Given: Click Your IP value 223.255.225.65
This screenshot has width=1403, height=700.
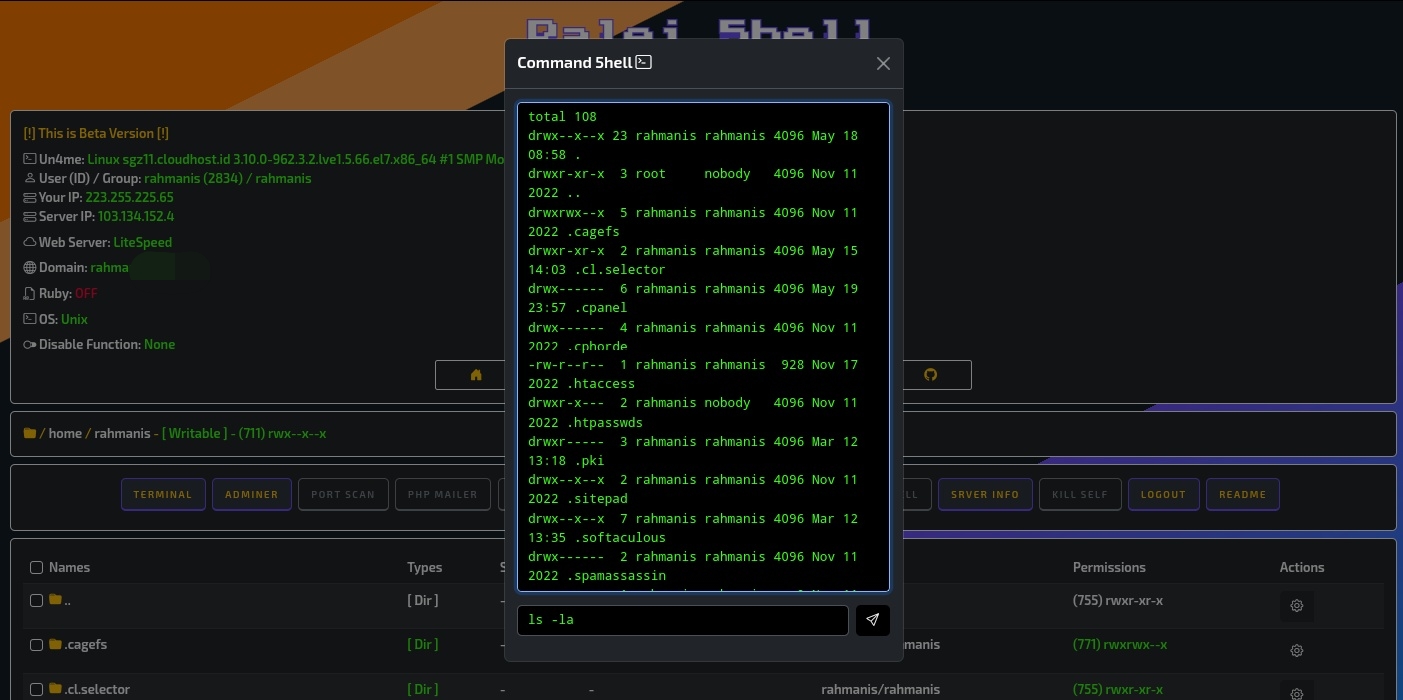Looking at the screenshot, I should [129, 197].
